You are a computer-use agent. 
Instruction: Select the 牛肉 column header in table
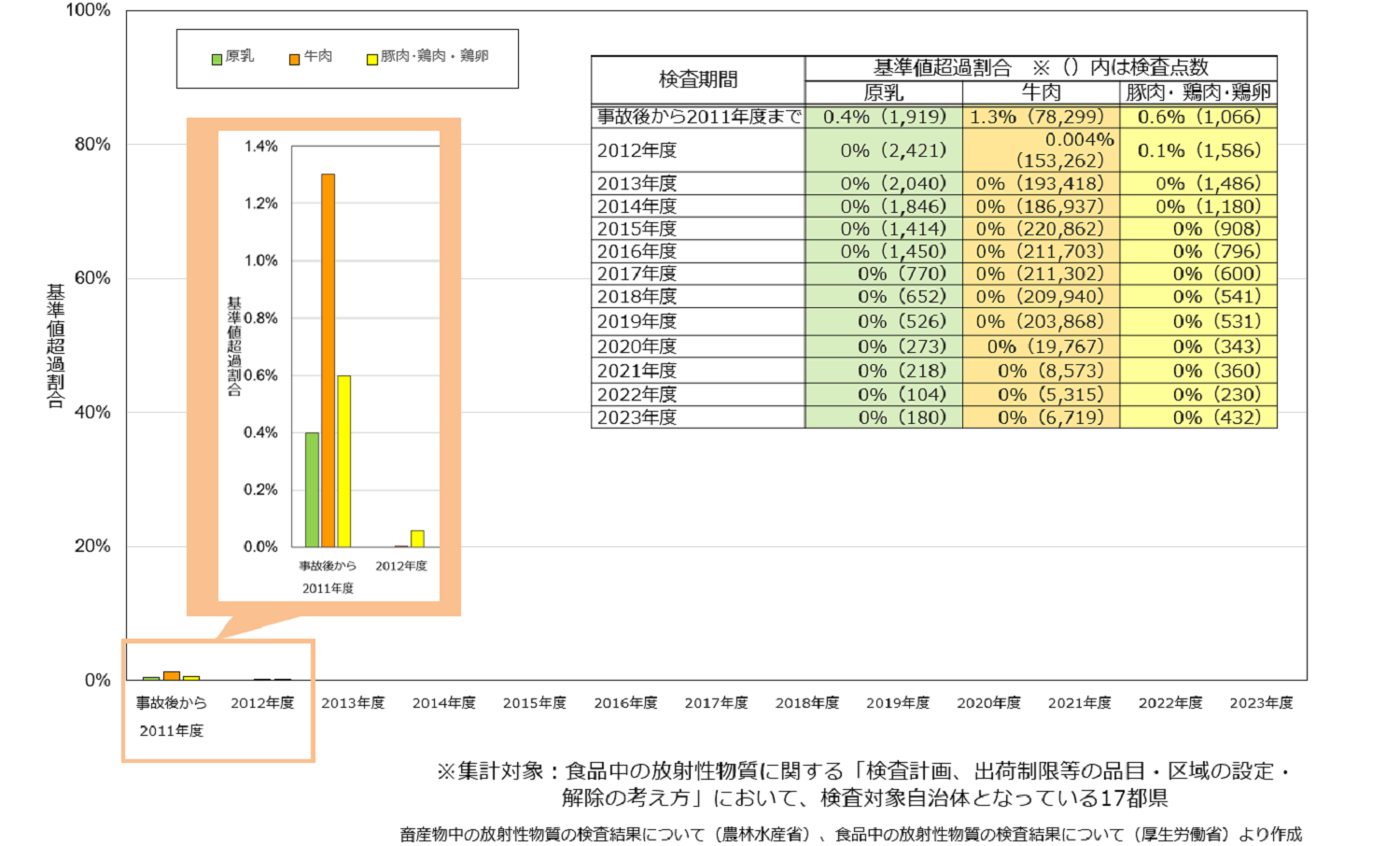(x=1041, y=92)
